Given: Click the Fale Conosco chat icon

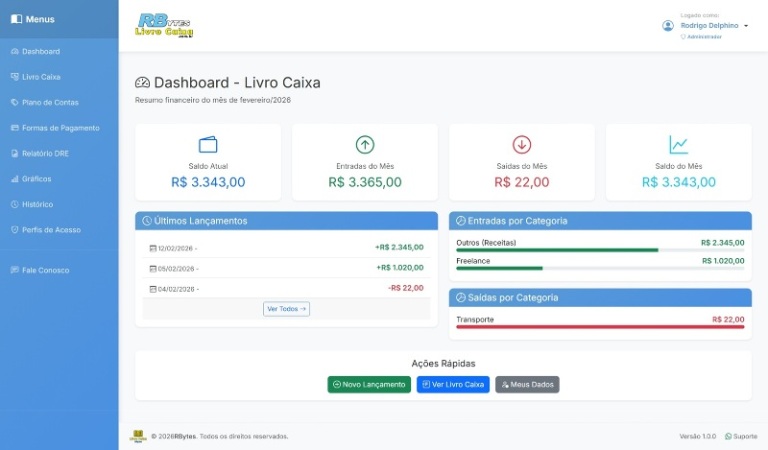Looking at the screenshot, I should pos(15,270).
